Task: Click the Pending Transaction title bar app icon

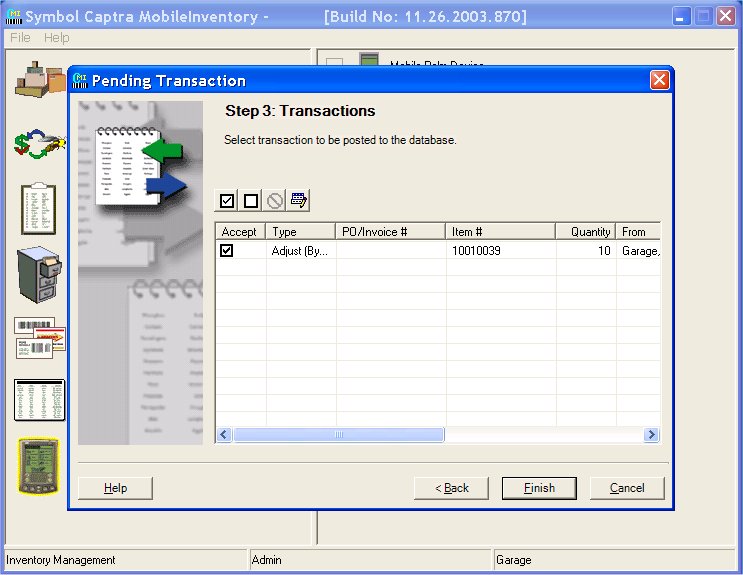Action: (x=80, y=81)
